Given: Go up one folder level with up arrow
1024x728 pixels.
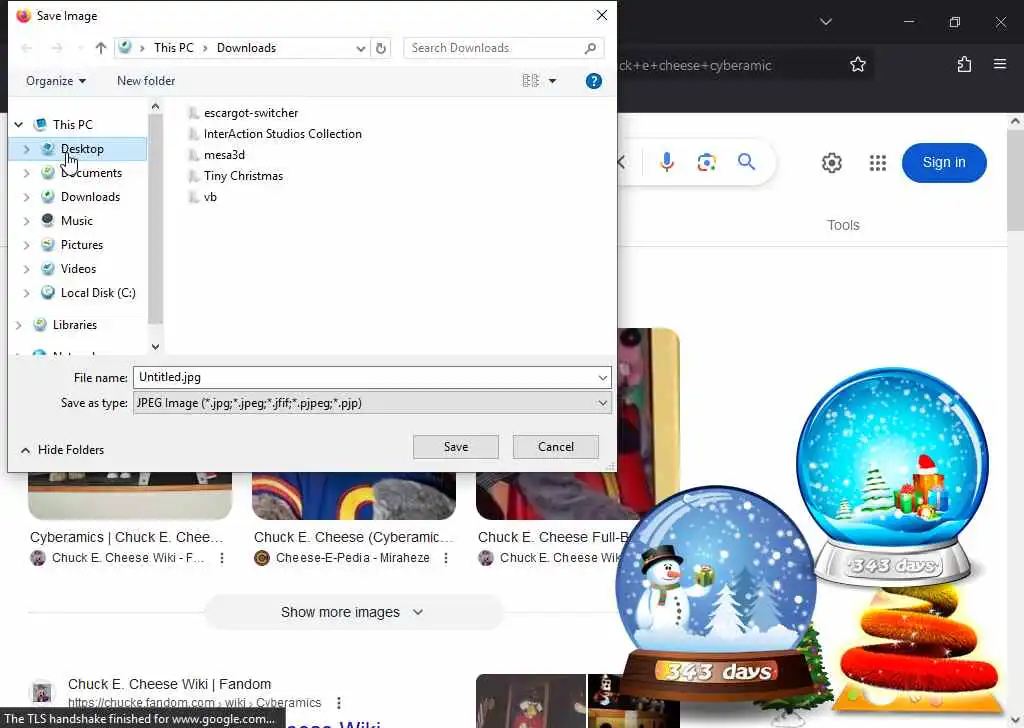Looking at the screenshot, I should coord(101,48).
